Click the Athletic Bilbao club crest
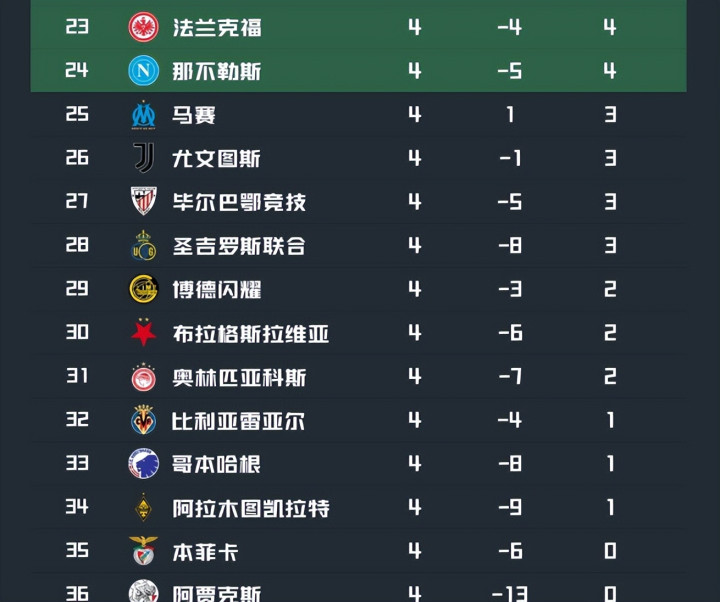Screen dimensions: 720x602 144,201
